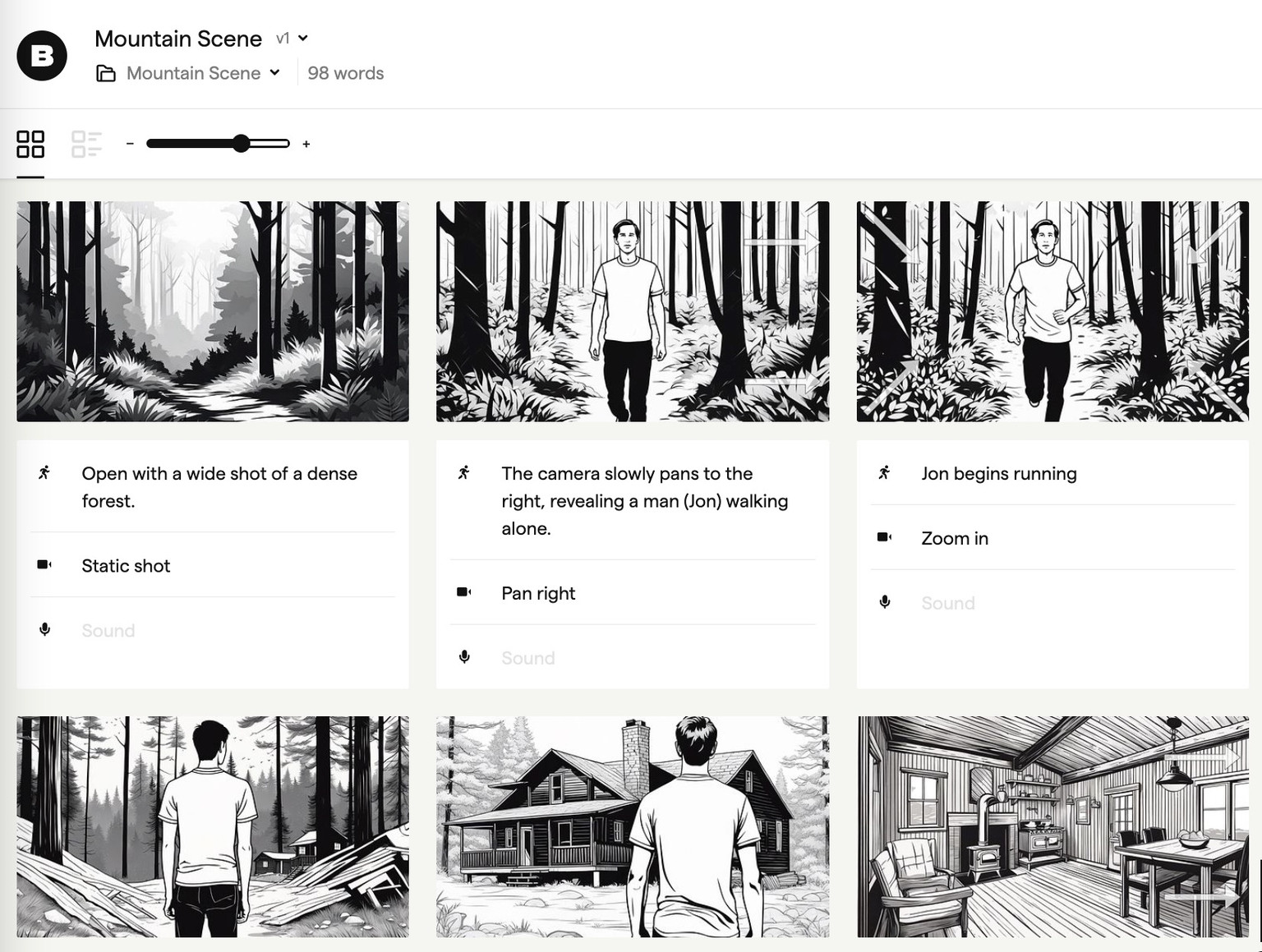Click the running-figure icon beside Jon begins running
The height and width of the screenshot is (952, 1262).
[884, 472]
